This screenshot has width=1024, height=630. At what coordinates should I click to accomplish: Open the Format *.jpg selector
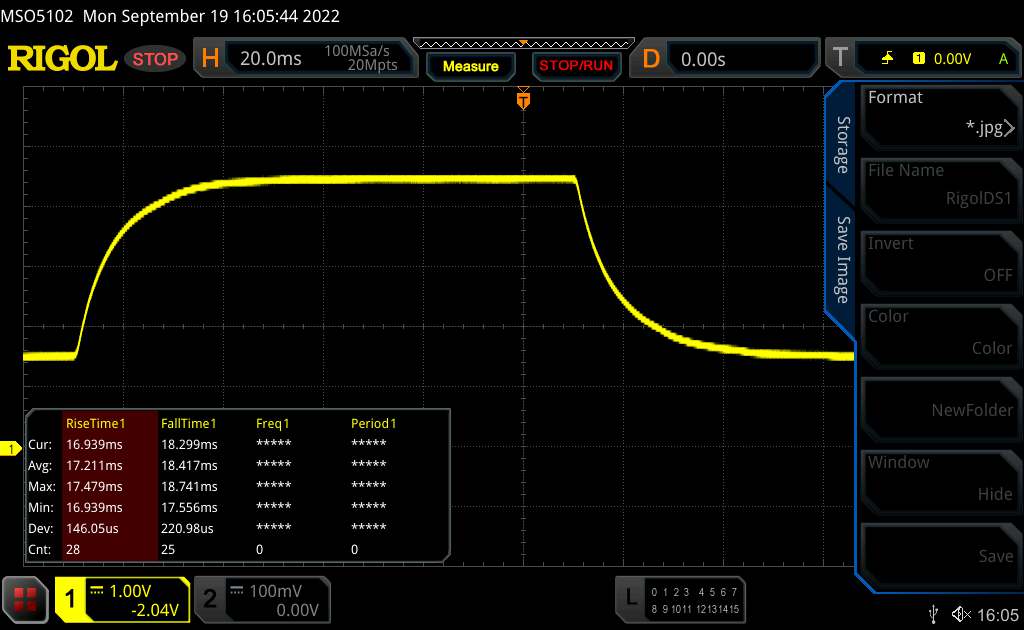(939, 113)
